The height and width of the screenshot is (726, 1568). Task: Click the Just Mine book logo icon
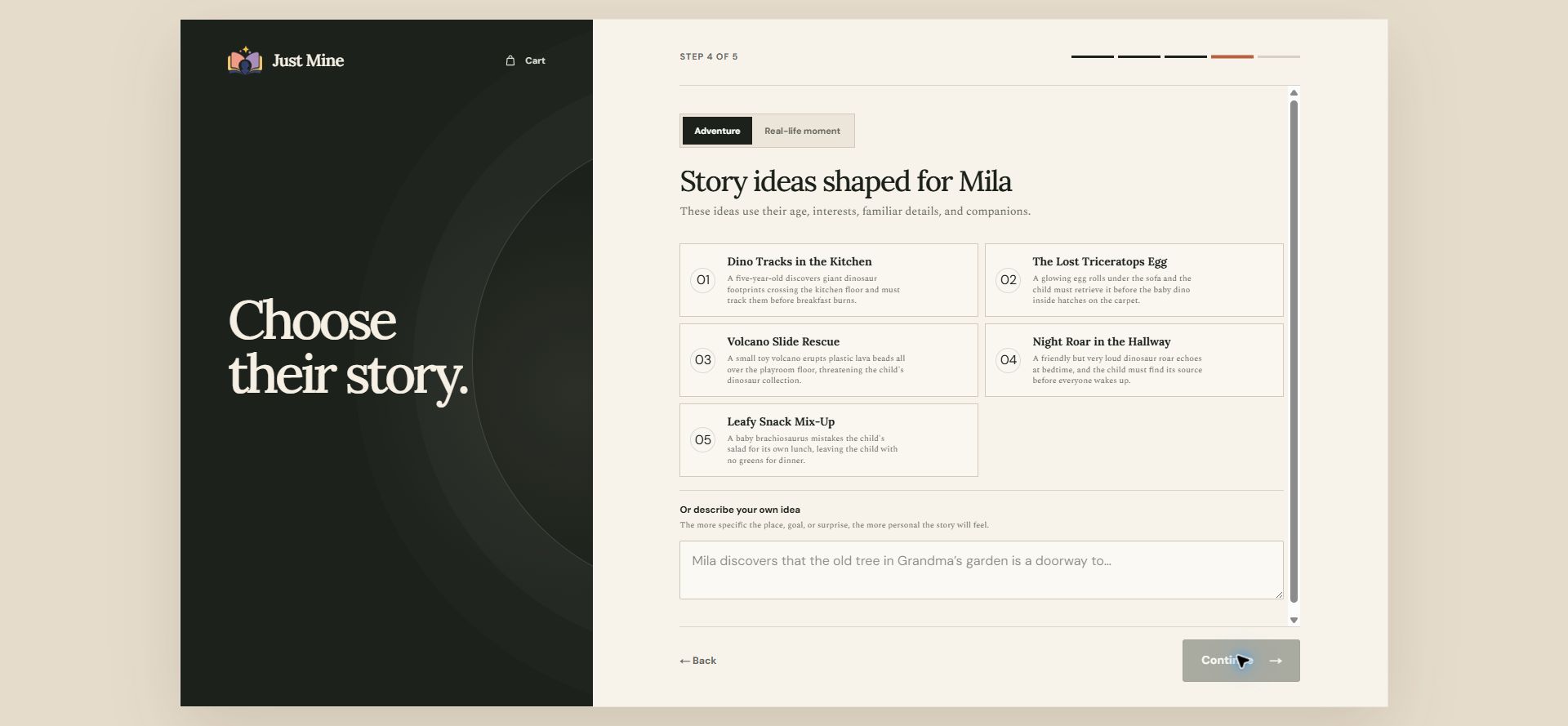point(245,60)
